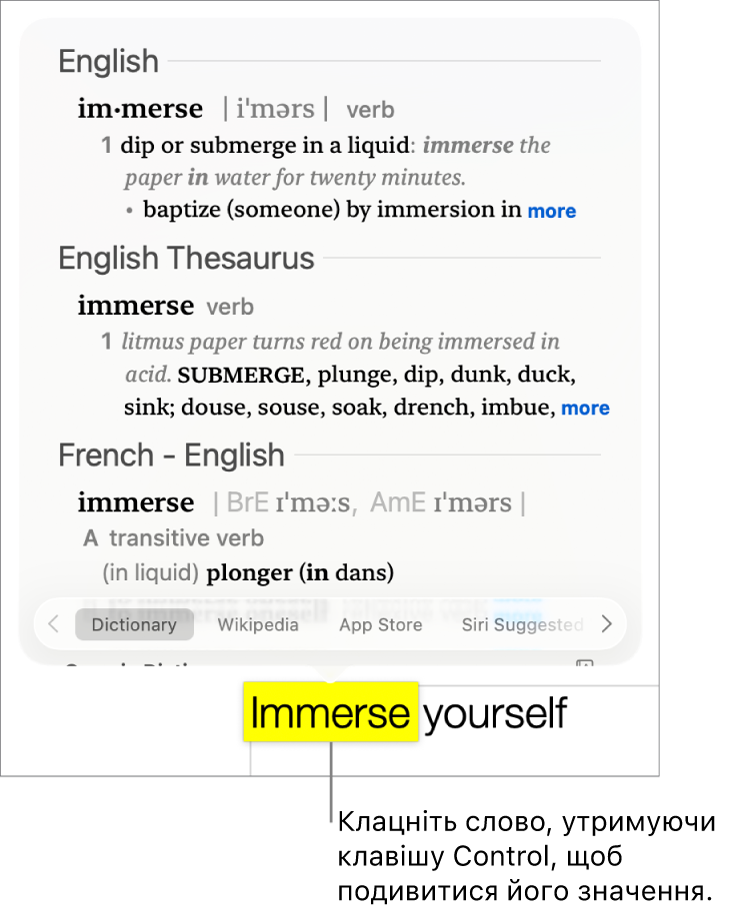Screen dimensions: 732x918
Task: Click the 'immerse' thesaurus headword
Action: pos(136,306)
